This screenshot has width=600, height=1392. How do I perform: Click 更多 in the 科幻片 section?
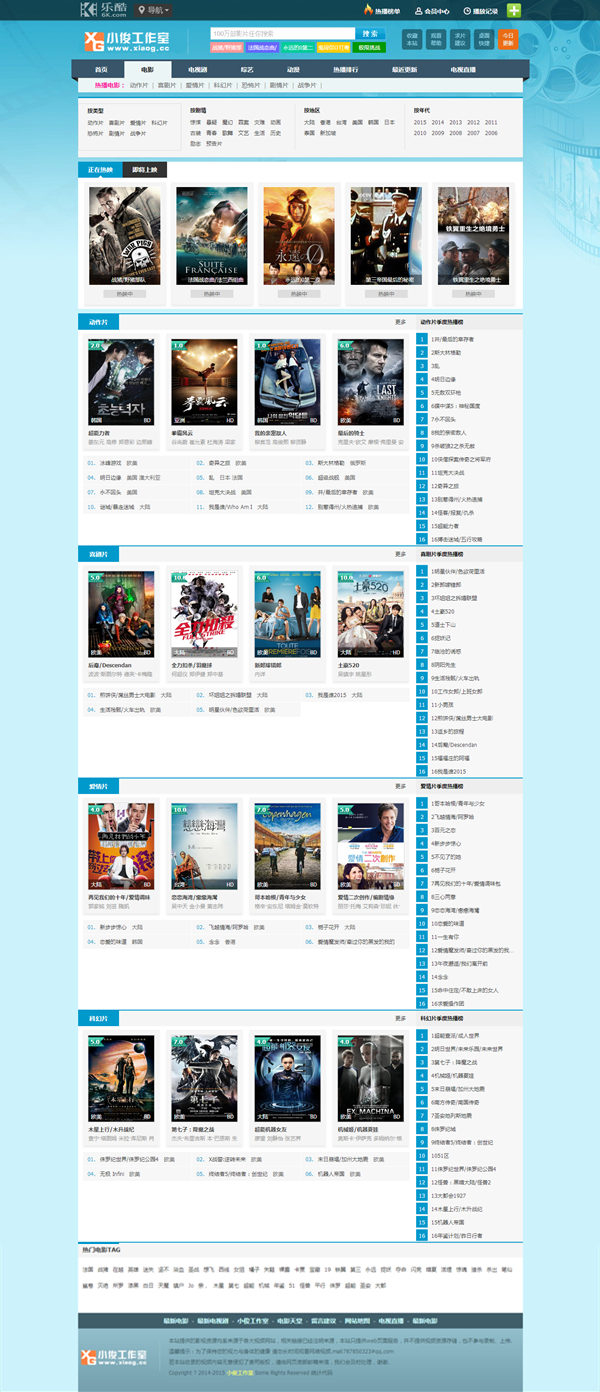click(x=401, y=1018)
